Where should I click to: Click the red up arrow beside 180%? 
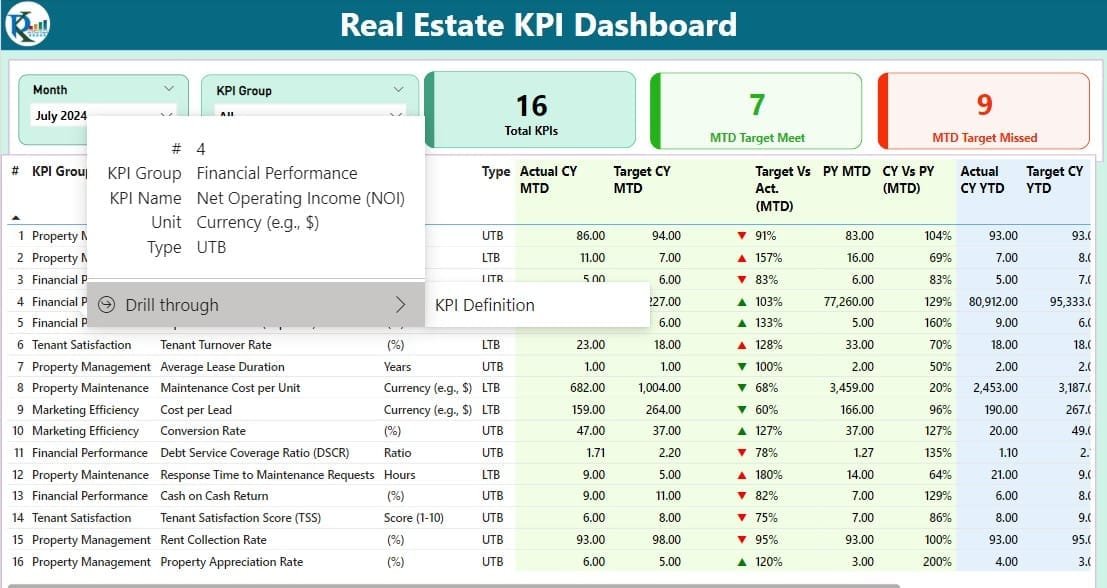pyautogui.click(x=741, y=475)
